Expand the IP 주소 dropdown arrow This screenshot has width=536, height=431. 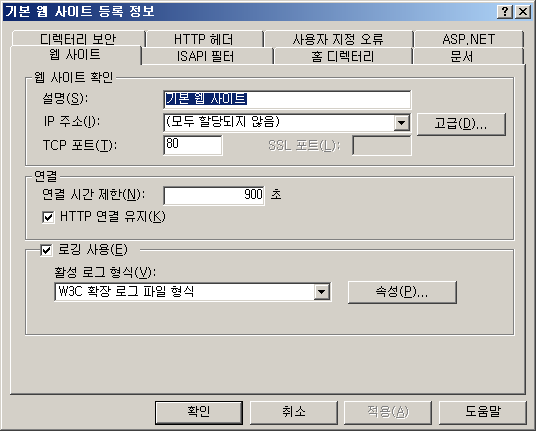coord(402,122)
